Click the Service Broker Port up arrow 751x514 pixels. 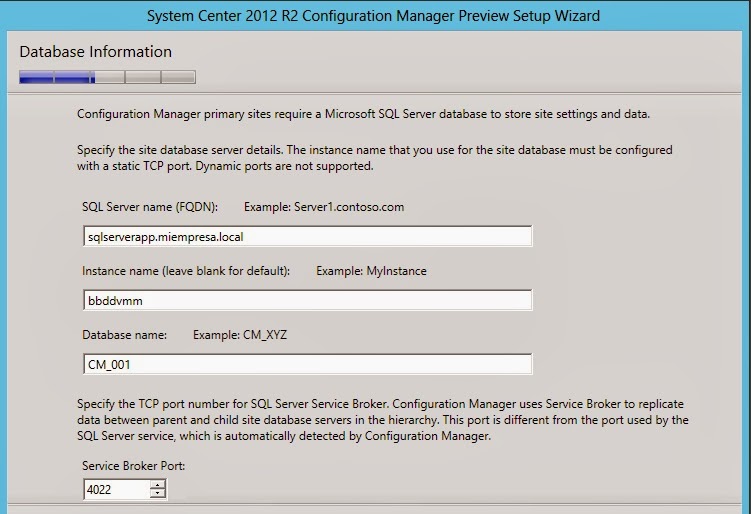(157, 484)
